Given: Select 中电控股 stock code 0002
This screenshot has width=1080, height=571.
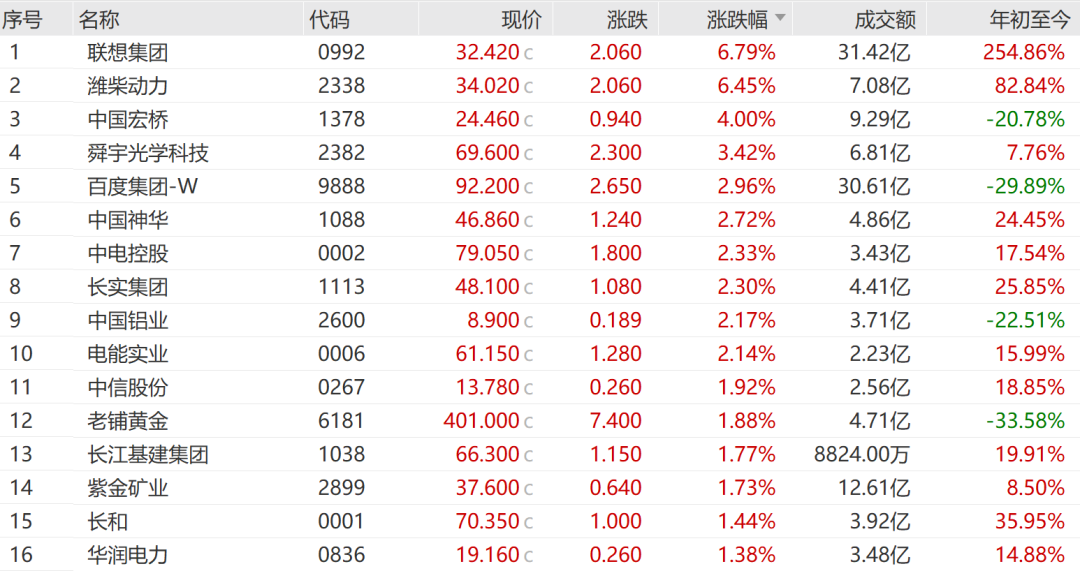Looking at the screenshot, I should [342, 253].
